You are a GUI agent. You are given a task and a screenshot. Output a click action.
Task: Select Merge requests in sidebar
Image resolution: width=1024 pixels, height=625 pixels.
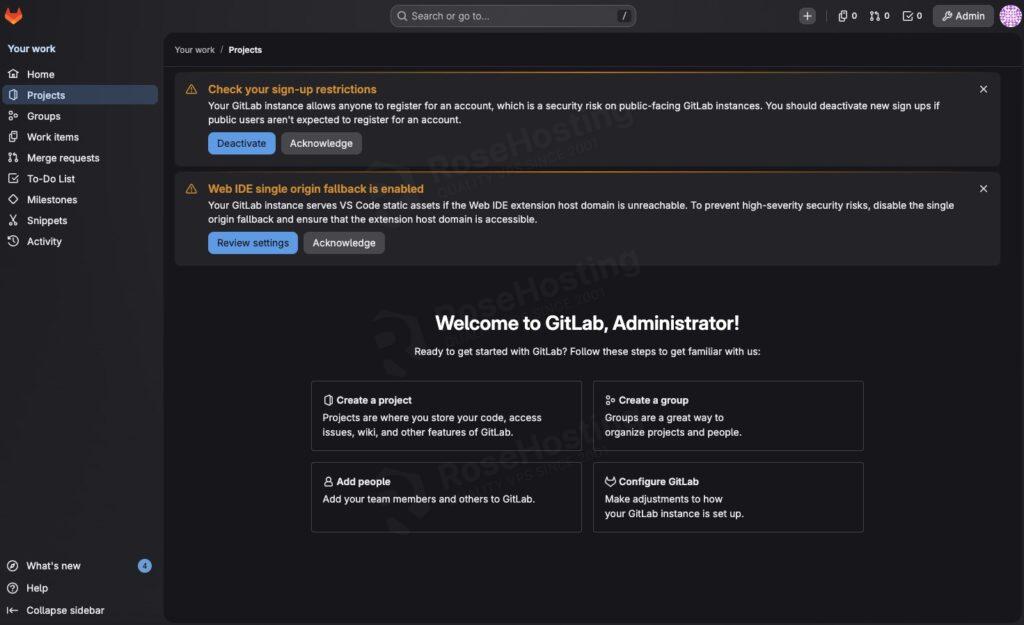tap(80, 157)
